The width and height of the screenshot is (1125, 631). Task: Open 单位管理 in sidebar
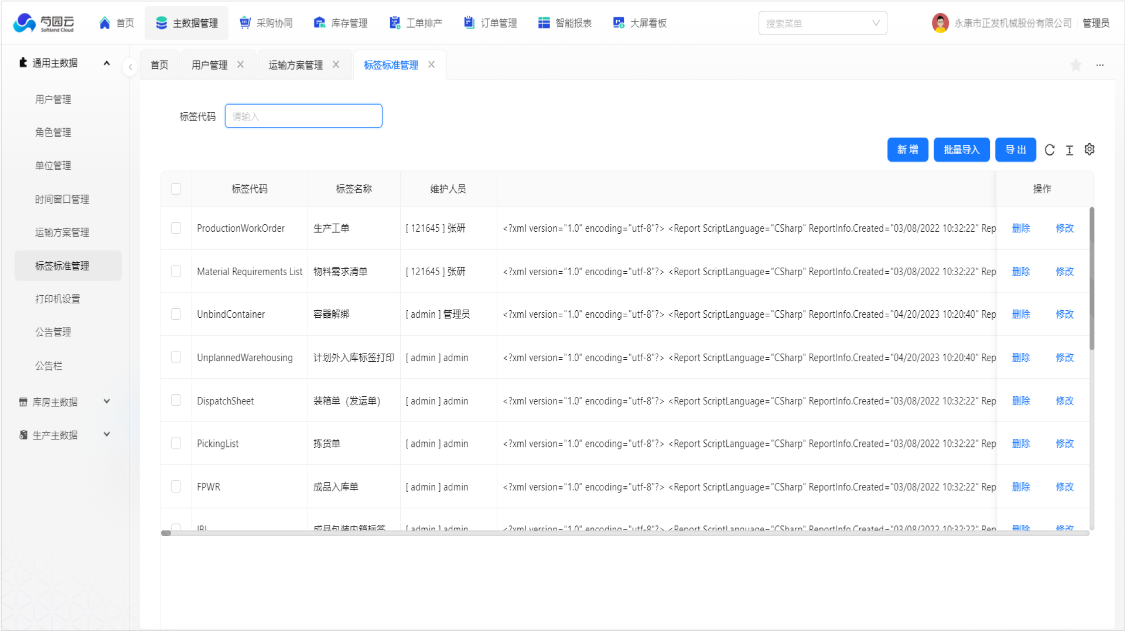click(x=53, y=166)
